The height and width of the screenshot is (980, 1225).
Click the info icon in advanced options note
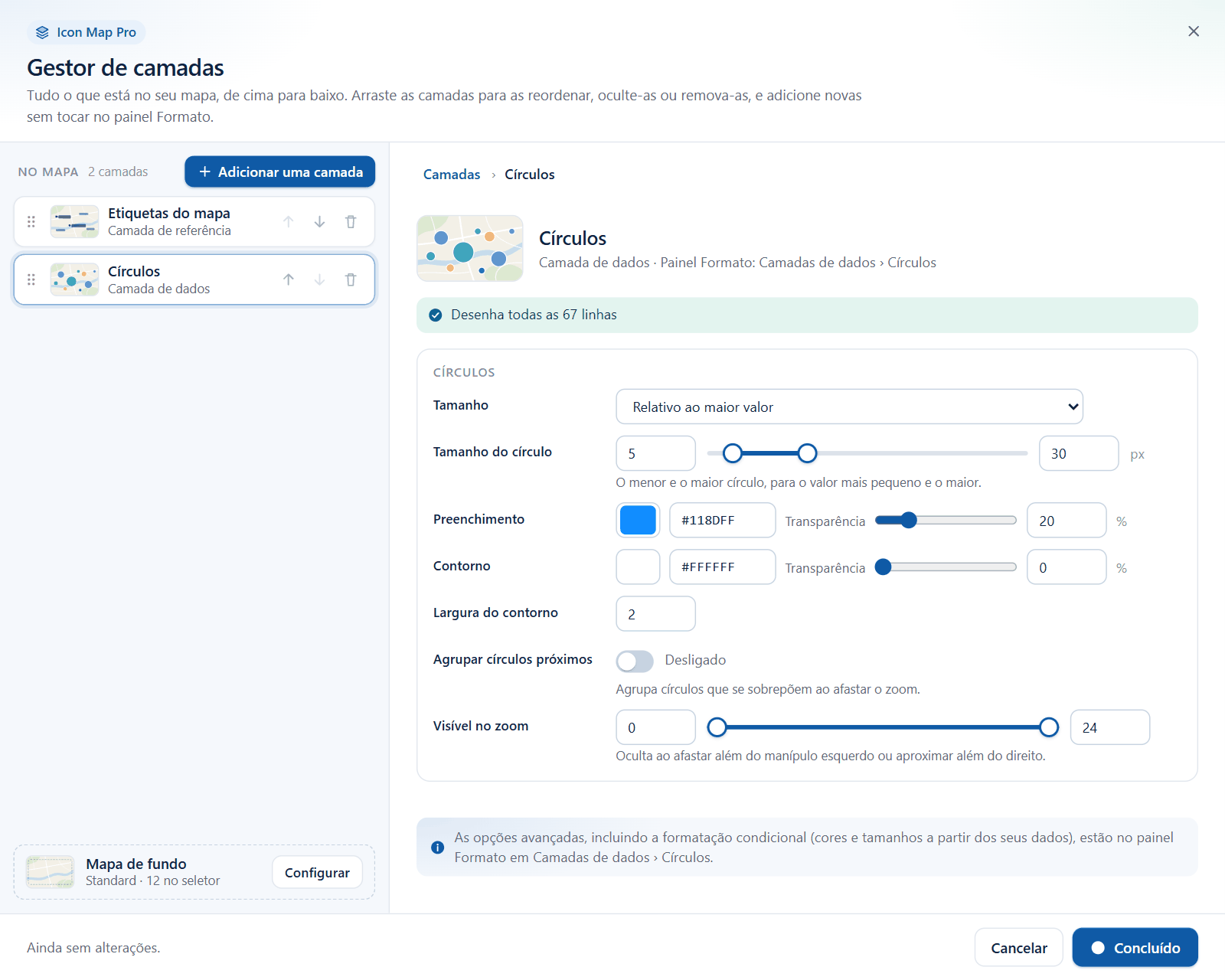(x=437, y=848)
